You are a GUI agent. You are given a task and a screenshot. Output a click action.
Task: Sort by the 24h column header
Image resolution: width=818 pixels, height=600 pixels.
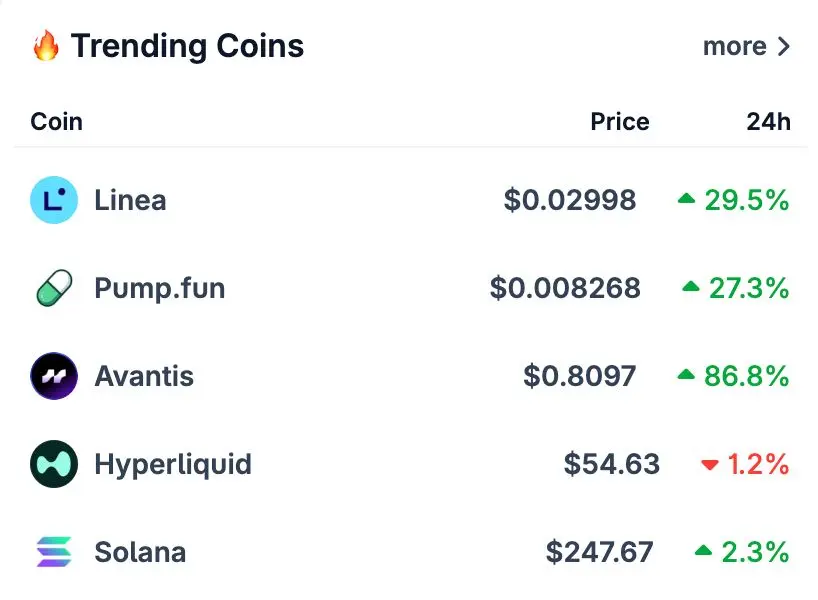(x=768, y=122)
